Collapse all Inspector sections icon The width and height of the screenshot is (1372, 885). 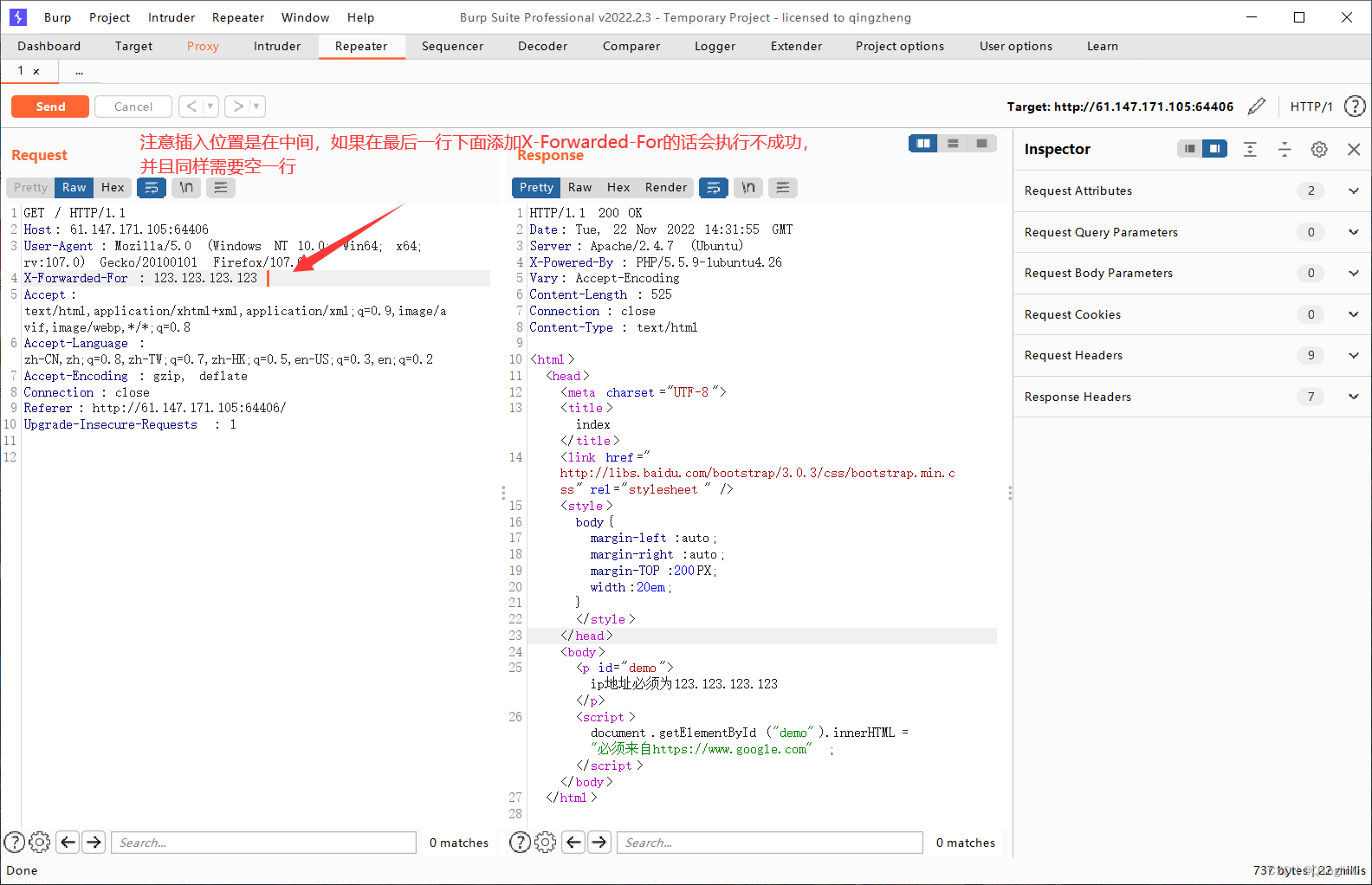1285,149
